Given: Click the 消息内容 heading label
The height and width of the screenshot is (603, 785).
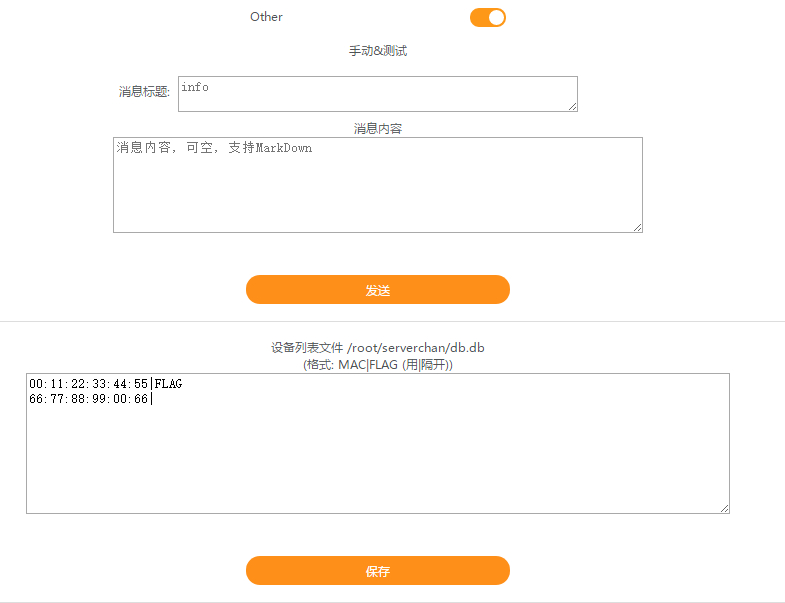Looking at the screenshot, I should pos(378,129).
